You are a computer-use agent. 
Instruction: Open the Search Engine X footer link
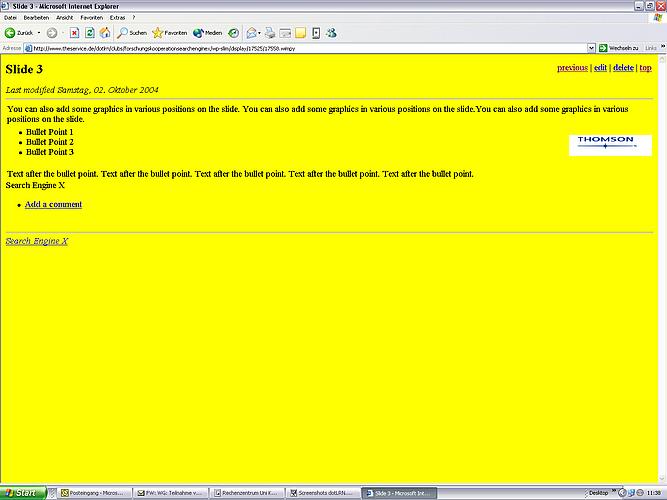coord(37,241)
